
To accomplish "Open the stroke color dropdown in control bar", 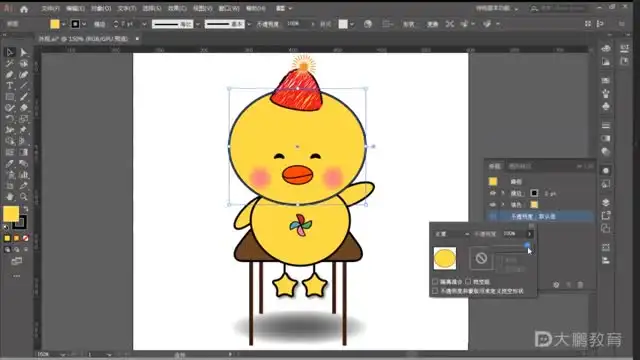I will point(84,24).
